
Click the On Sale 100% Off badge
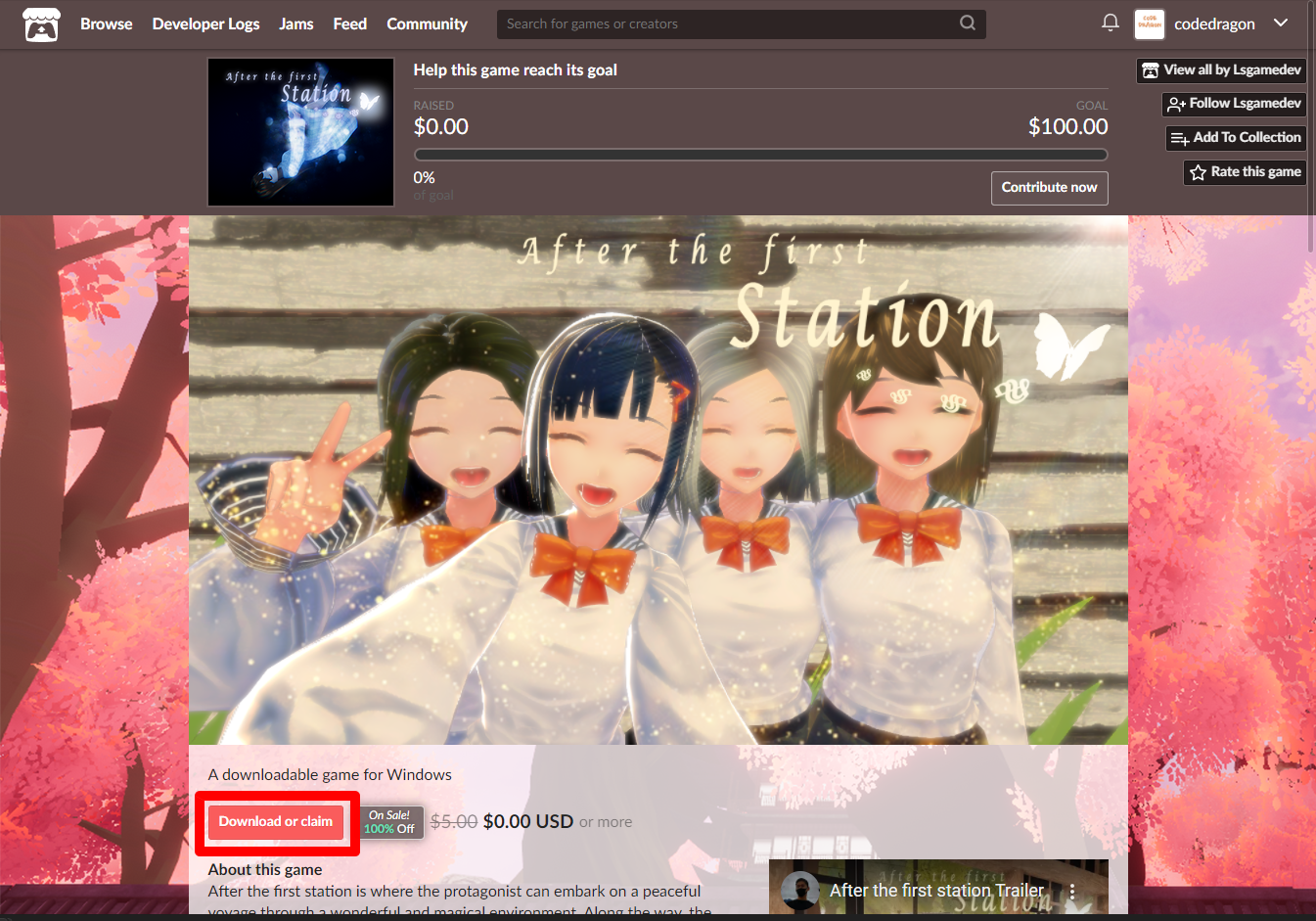(x=391, y=822)
